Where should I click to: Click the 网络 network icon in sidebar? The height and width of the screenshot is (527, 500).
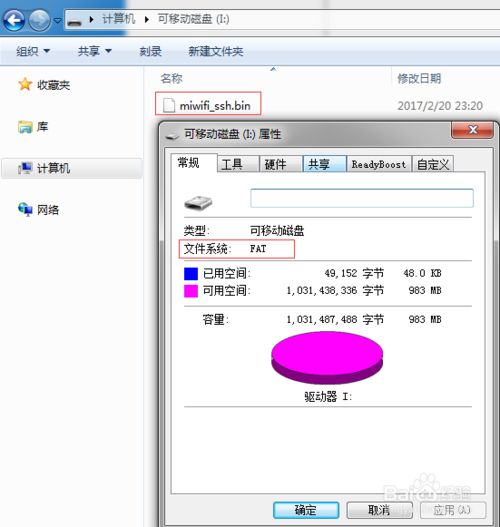point(25,209)
